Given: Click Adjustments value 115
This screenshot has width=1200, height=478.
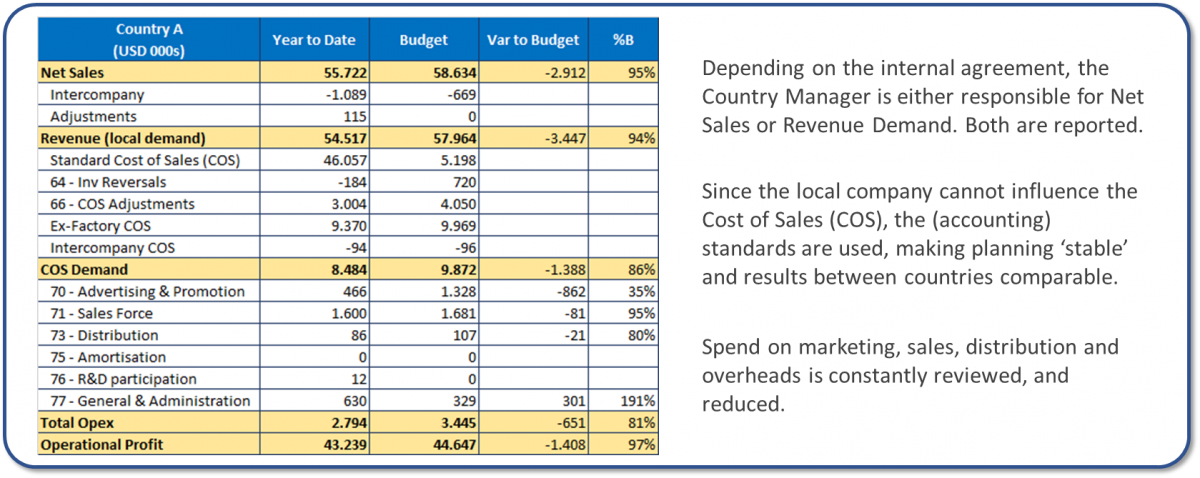Looking at the screenshot, I should pos(355,117).
